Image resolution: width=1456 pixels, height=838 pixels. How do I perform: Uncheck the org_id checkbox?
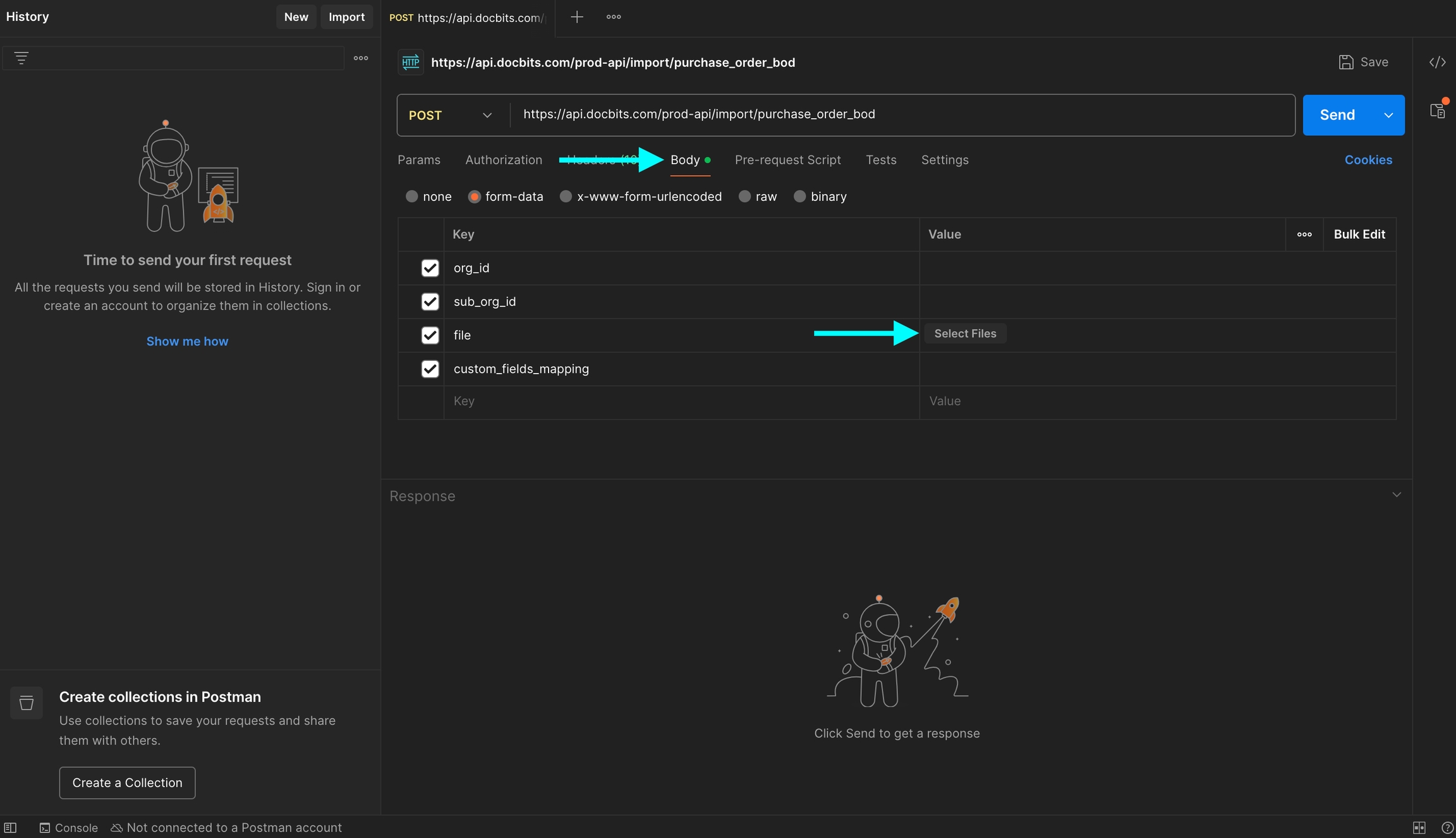coord(430,268)
